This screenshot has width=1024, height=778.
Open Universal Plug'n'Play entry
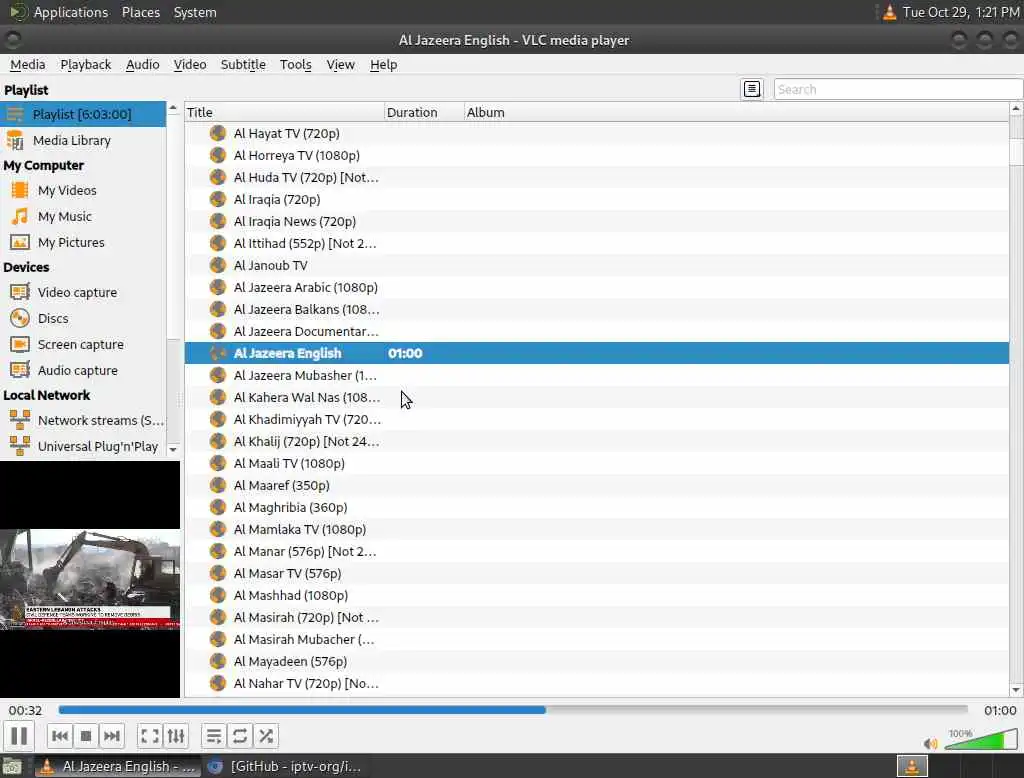(x=83, y=446)
